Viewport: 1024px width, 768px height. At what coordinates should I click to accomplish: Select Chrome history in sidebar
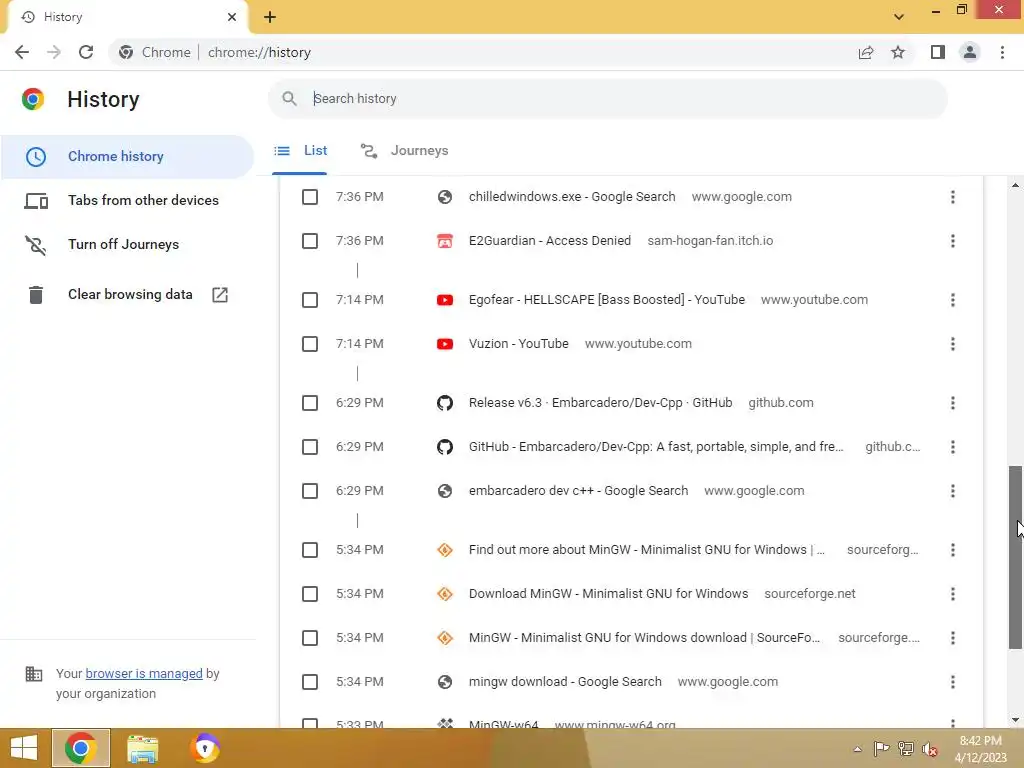point(127,157)
